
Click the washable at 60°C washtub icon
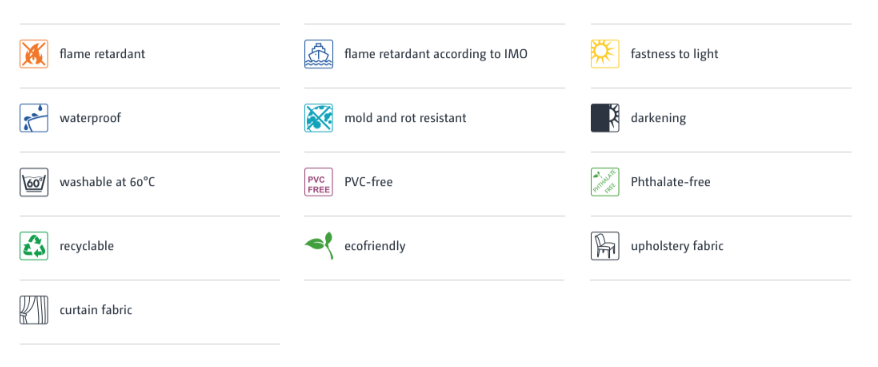[34, 182]
